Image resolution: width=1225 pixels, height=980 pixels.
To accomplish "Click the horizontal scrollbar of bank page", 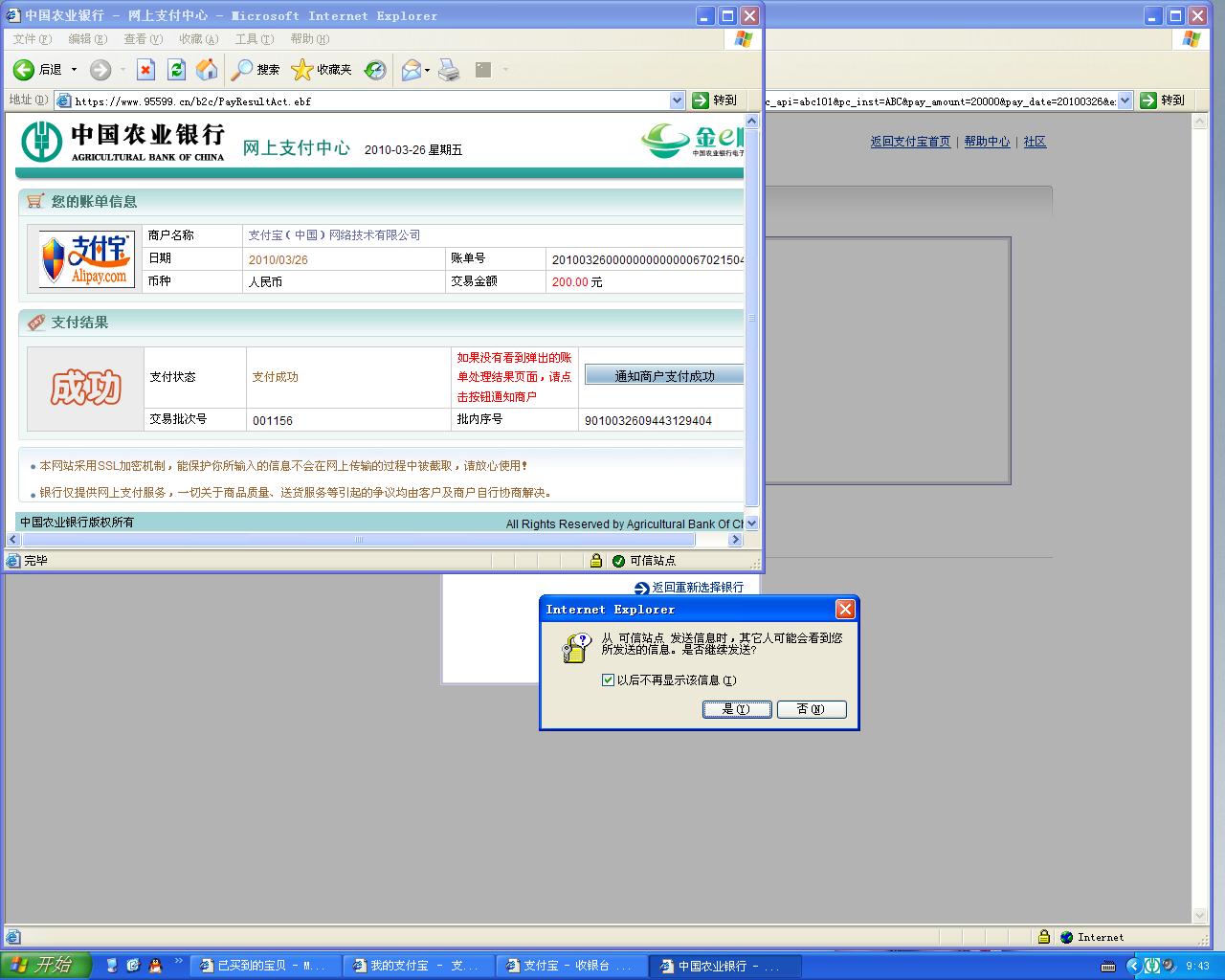I will point(359,540).
